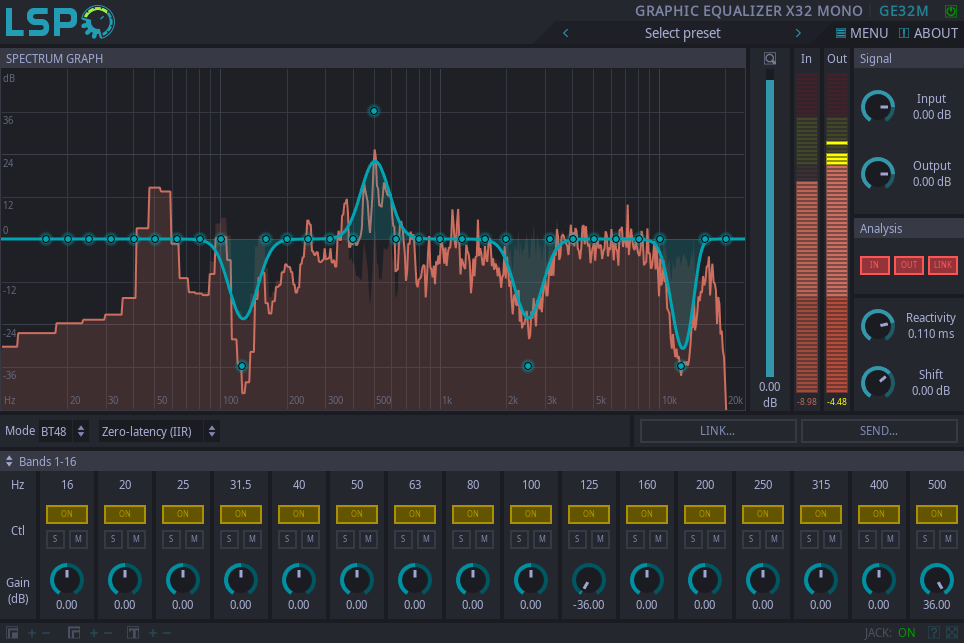
Task: Click the Input gain knob
Action: (878, 106)
